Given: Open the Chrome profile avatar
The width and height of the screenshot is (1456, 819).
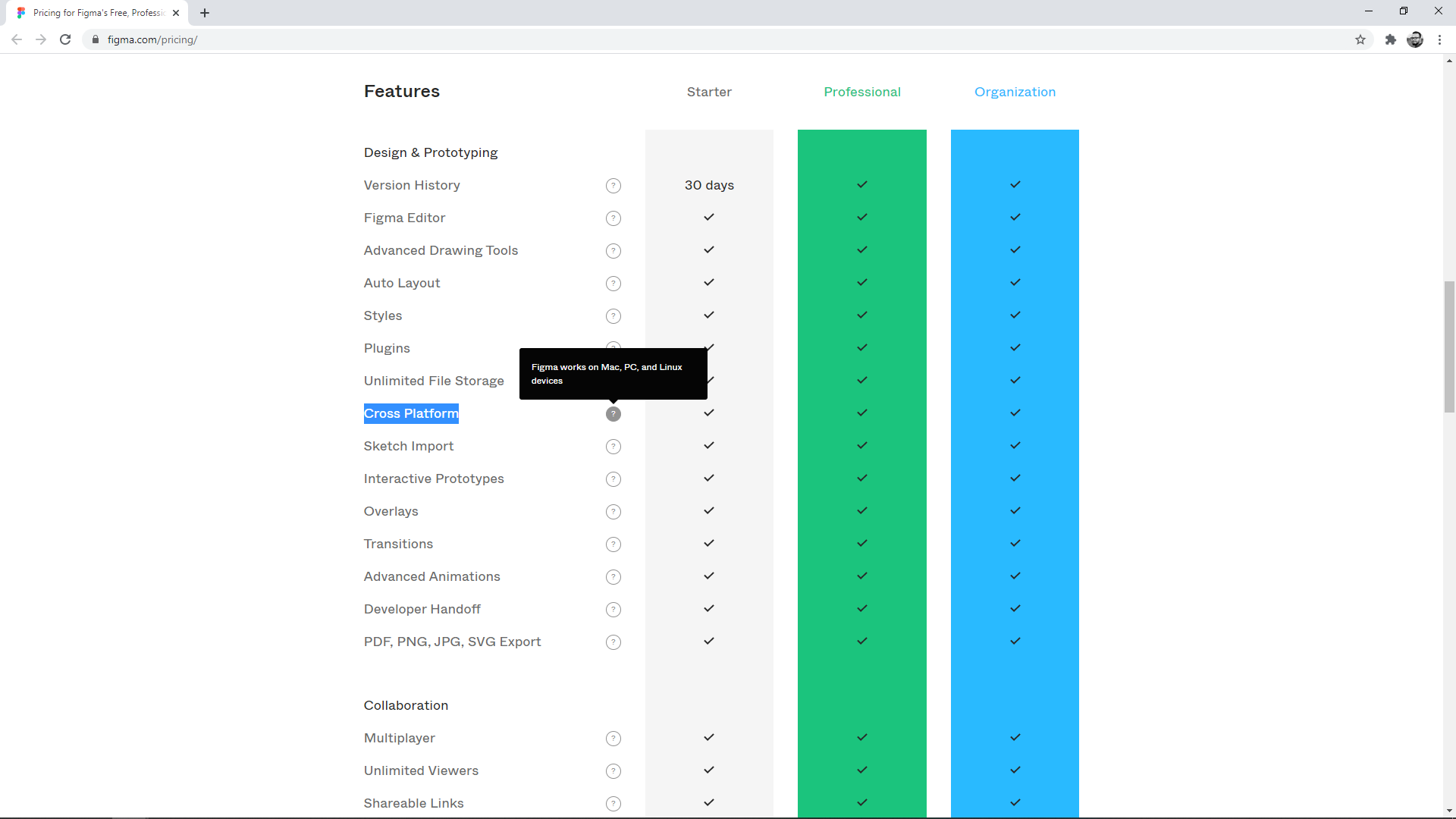Looking at the screenshot, I should pyautogui.click(x=1415, y=39).
